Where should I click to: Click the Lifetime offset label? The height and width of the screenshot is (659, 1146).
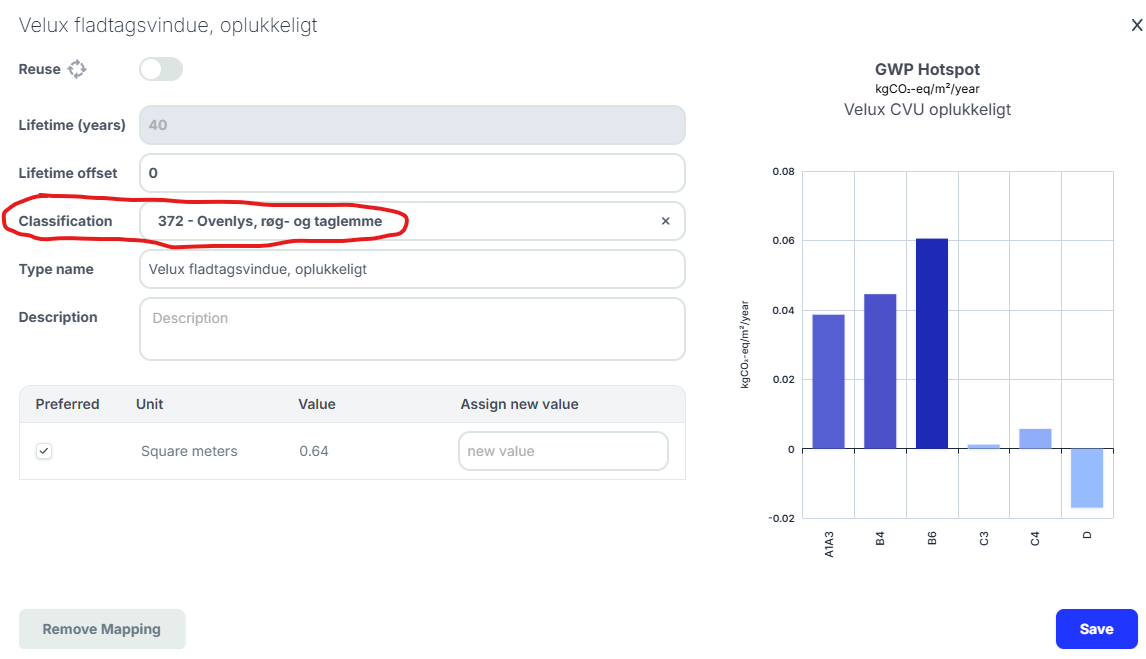68,173
